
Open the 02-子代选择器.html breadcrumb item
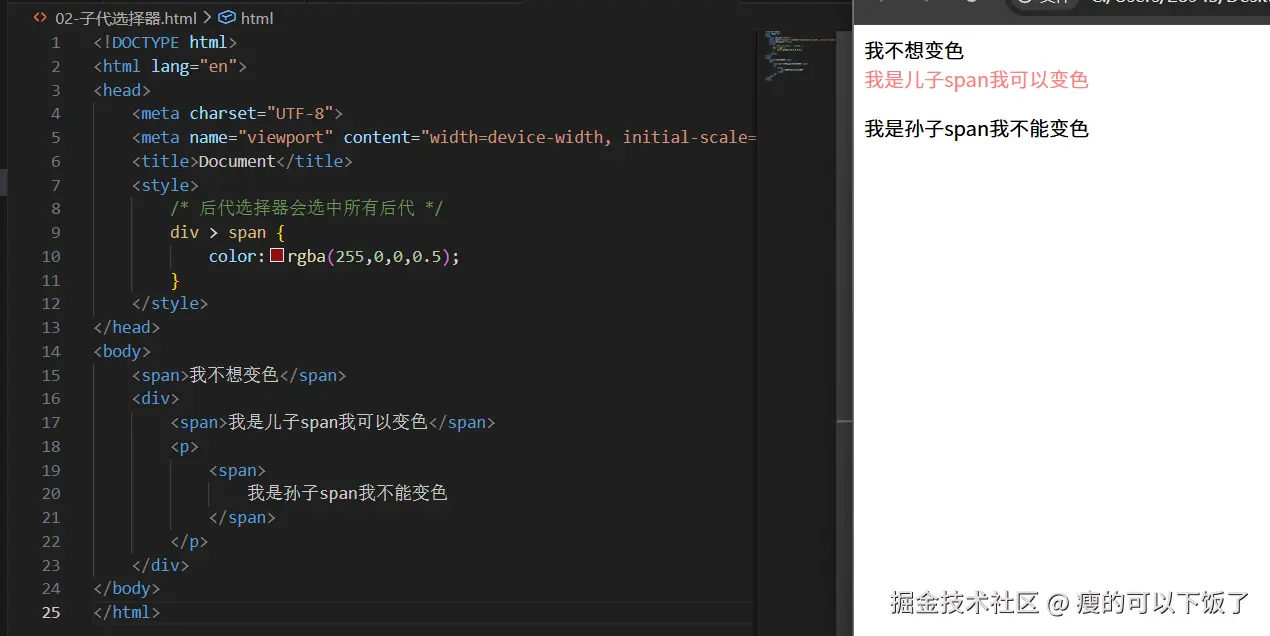pyautogui.click(x=126, y=17)
